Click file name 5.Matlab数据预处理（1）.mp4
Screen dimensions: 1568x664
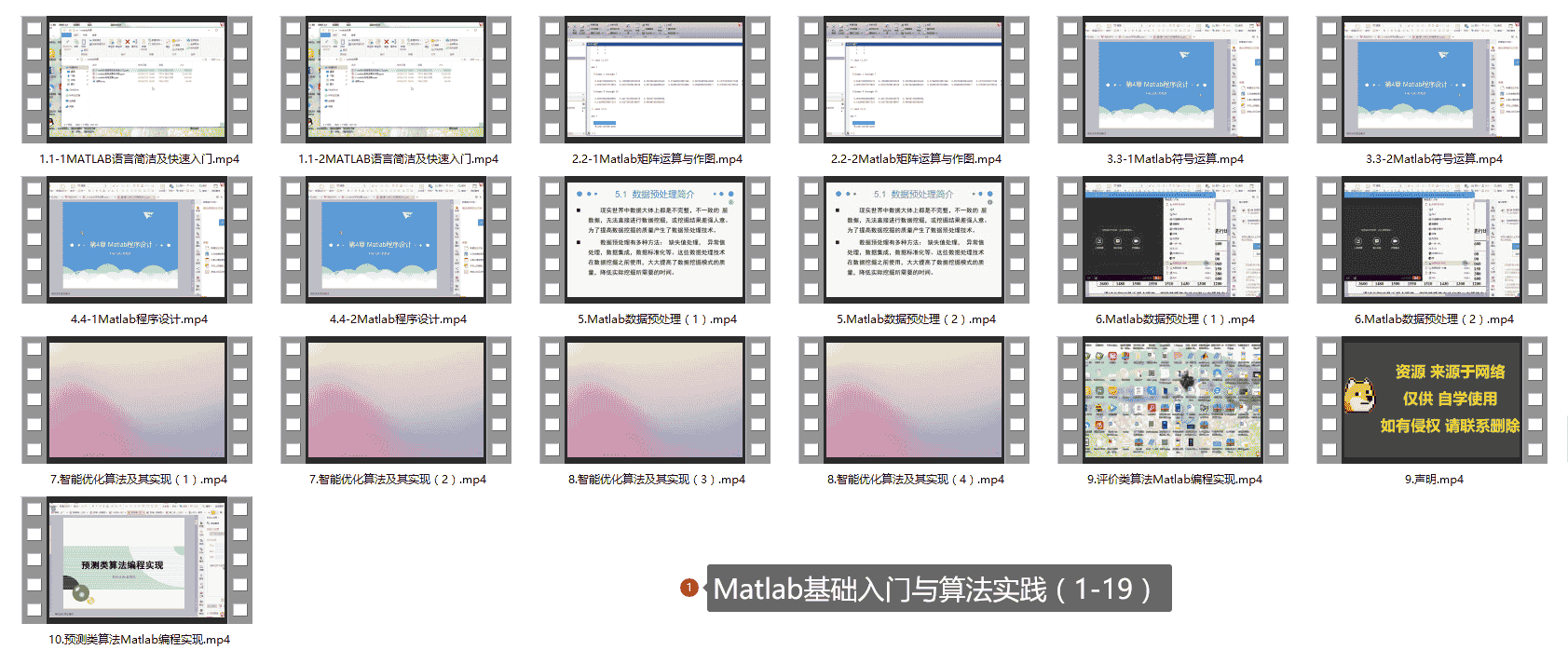pyautogui.click(x=657, y=319)
